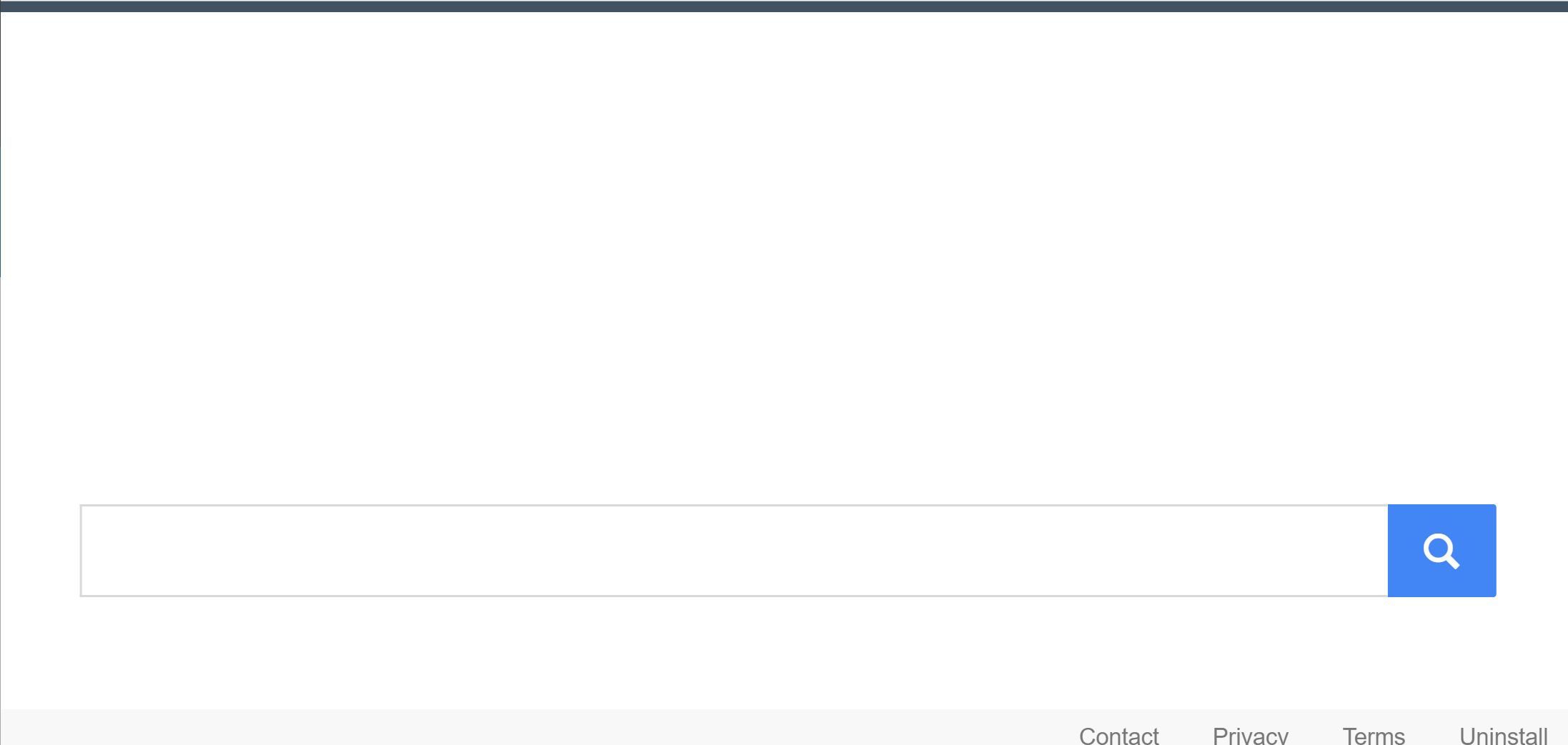Choose Terms beside the Uninstall link

point(1374,735)
